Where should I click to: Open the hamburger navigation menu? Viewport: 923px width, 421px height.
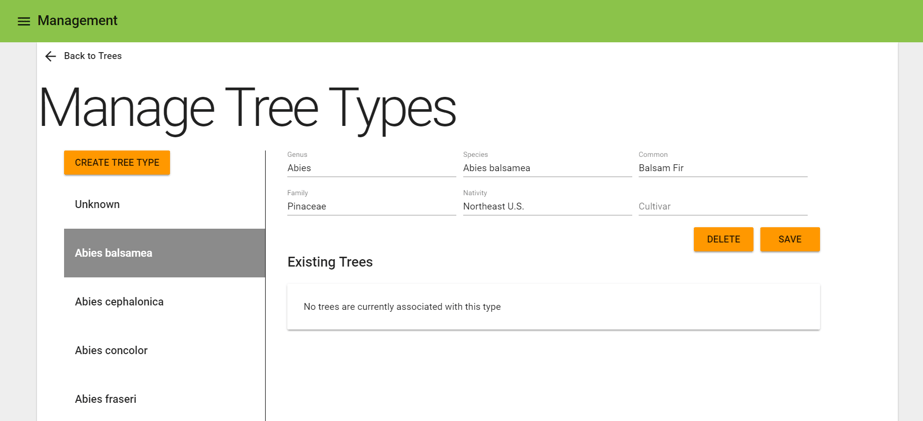click(24, 21)
